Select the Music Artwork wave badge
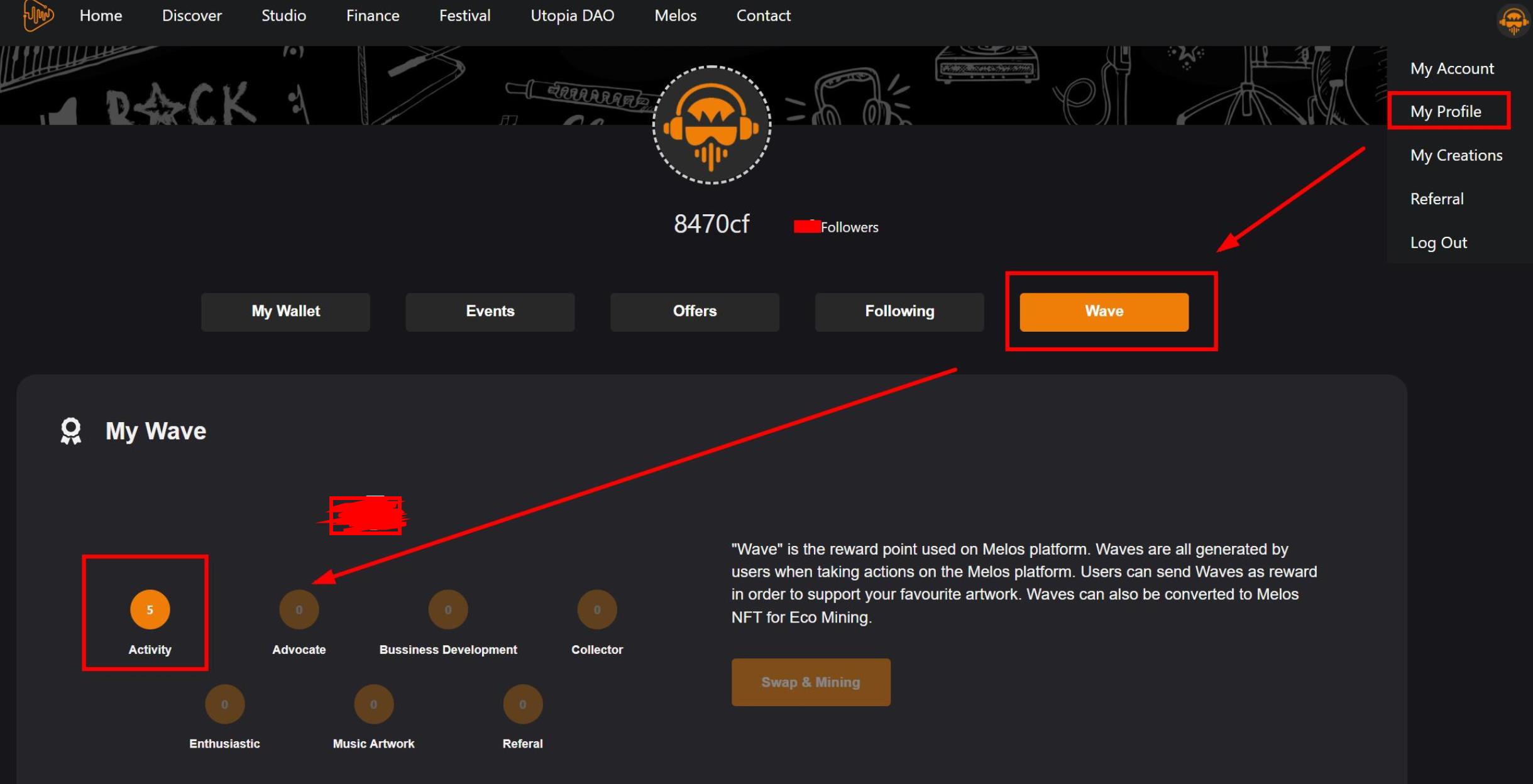The image size is (1533, 784). point(373,704)
